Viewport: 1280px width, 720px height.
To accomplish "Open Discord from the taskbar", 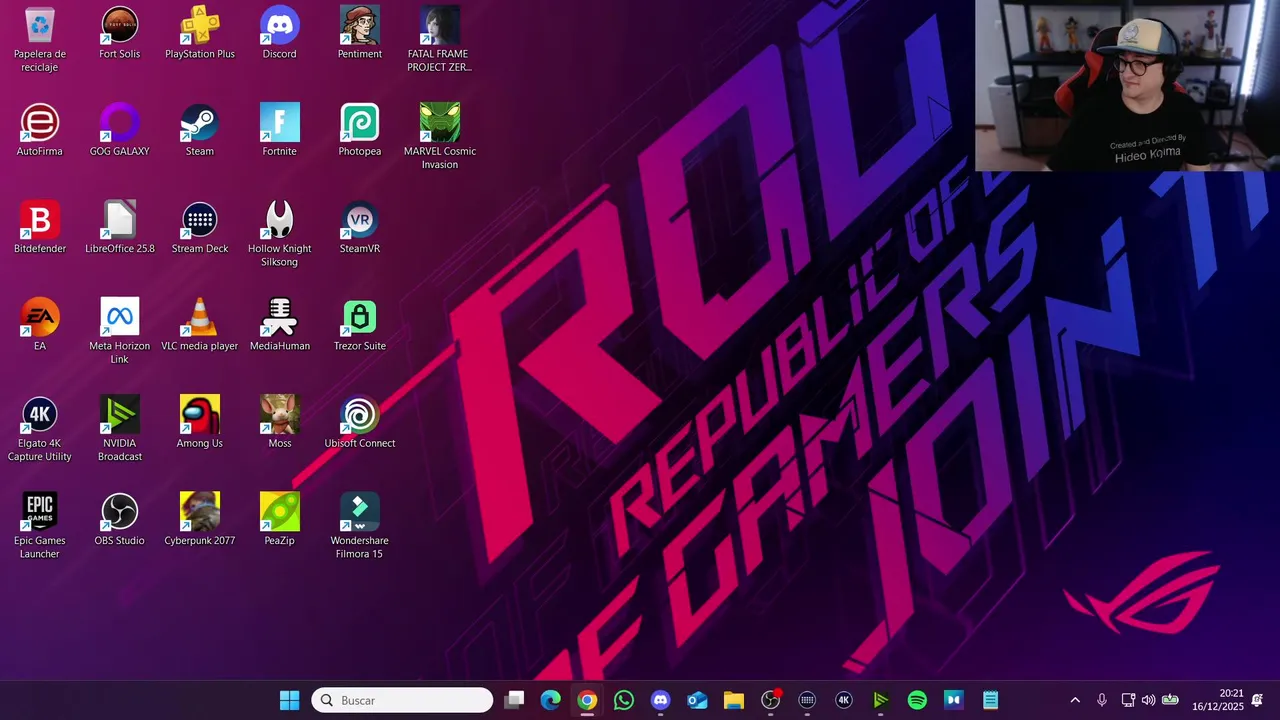I will point(660,700).
